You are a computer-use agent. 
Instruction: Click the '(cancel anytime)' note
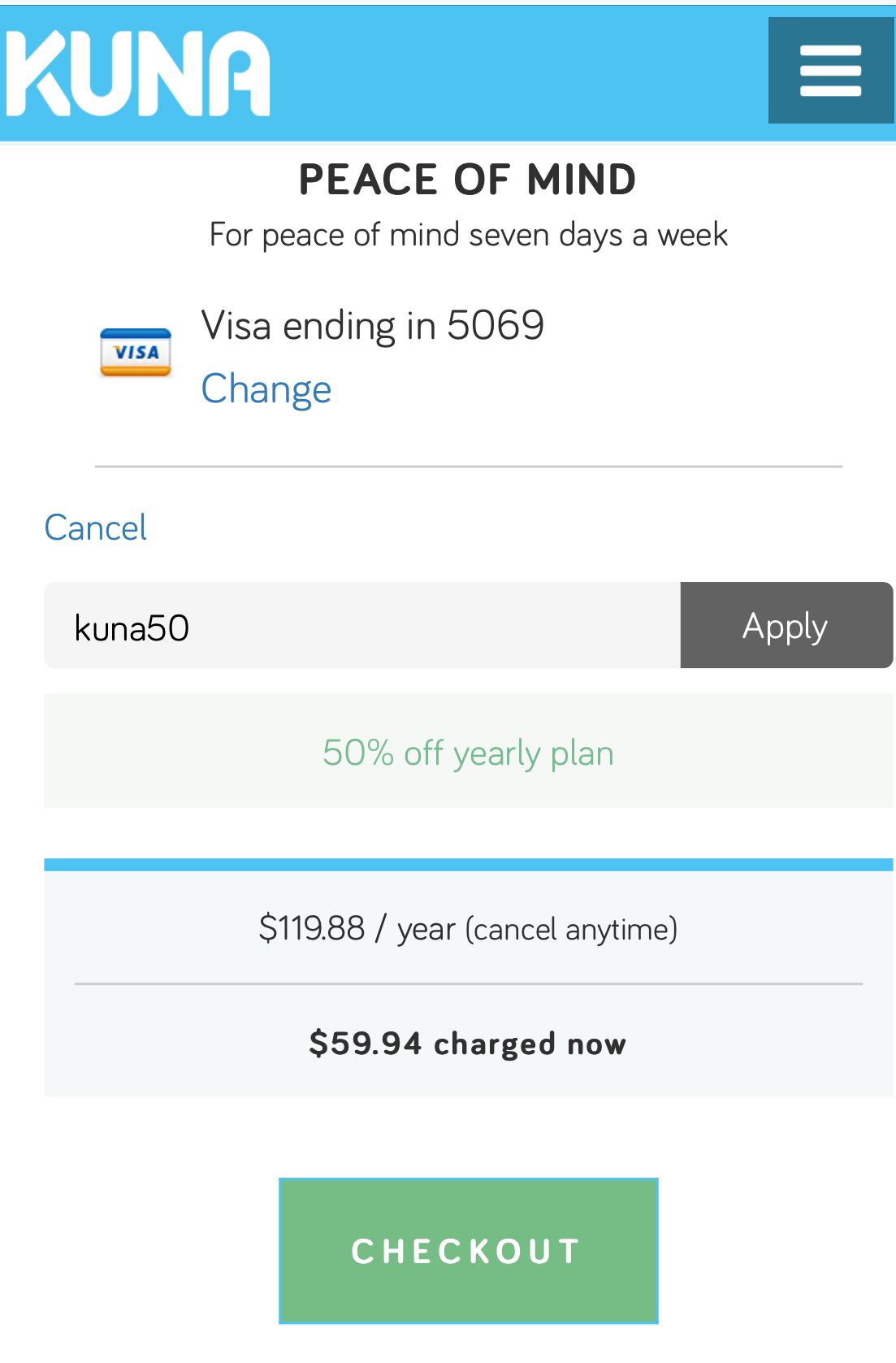(572, 929)
